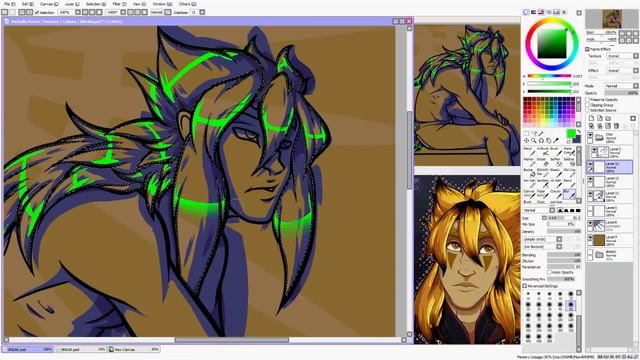The width and height of the screenshot is (640, 360).
Task: Choose the AirBrush tool
Action: point(542,151)
